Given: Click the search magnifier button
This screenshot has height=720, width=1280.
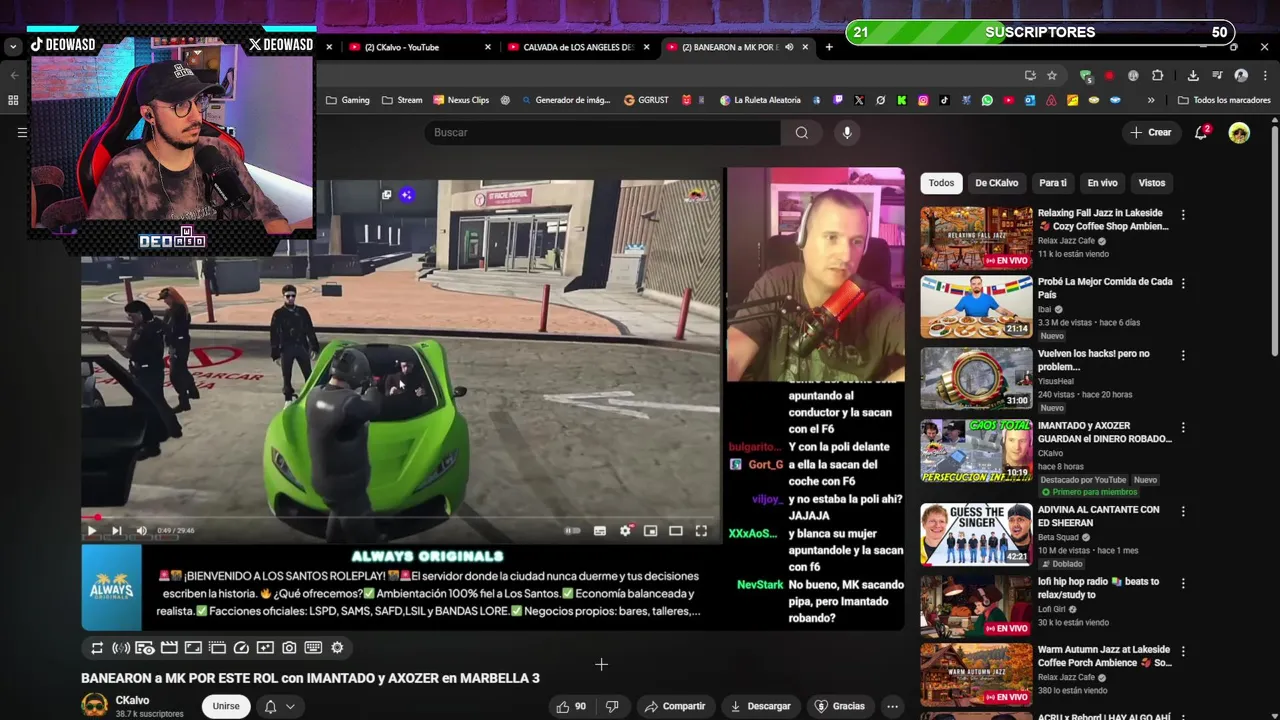Looking at the screenshot, I should pos(801,132).
